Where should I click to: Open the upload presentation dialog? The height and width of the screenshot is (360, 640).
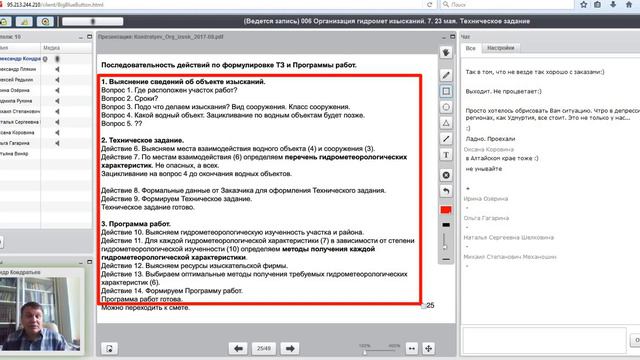109,348
